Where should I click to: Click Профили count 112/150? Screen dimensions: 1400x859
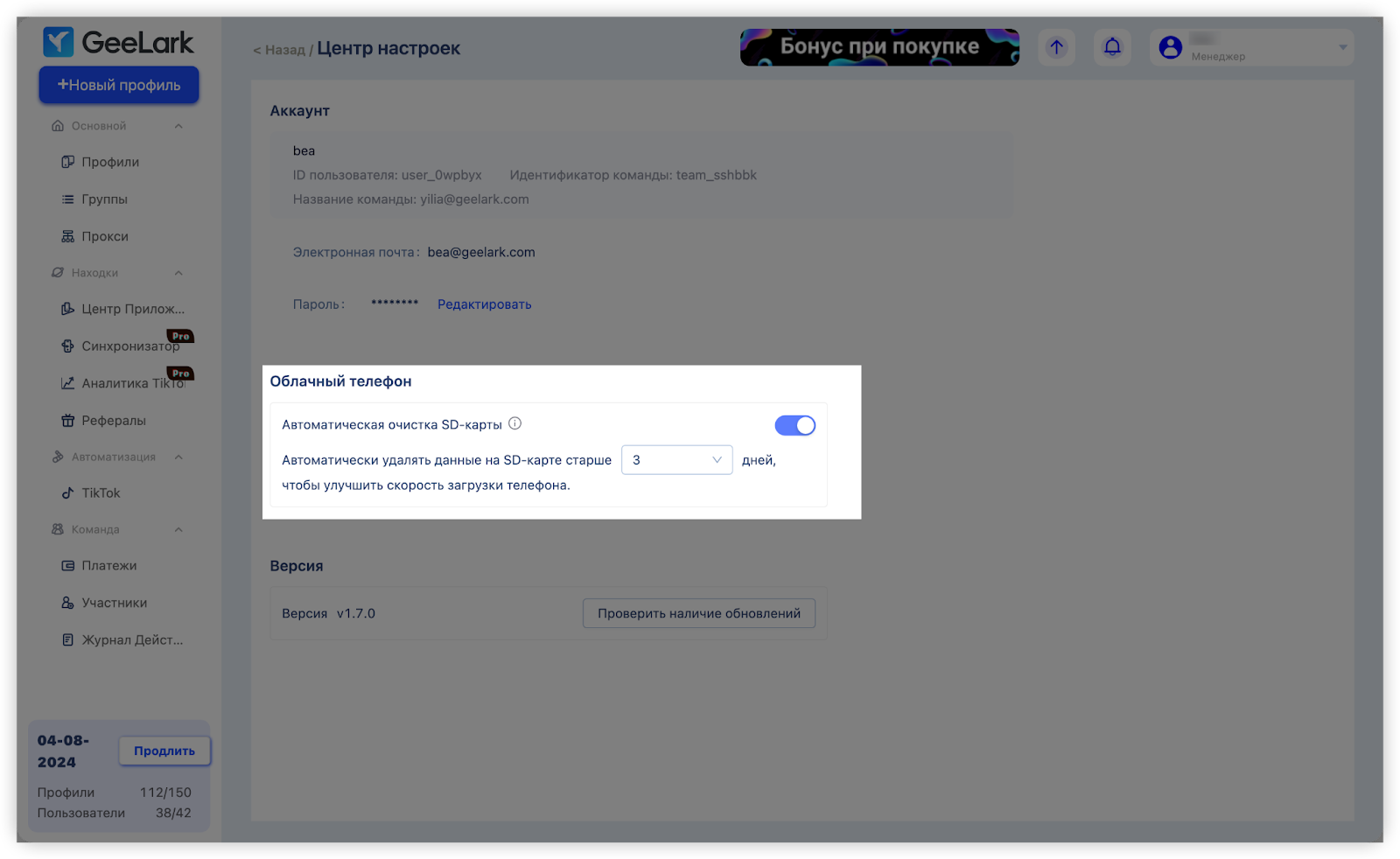pos(165,793)
